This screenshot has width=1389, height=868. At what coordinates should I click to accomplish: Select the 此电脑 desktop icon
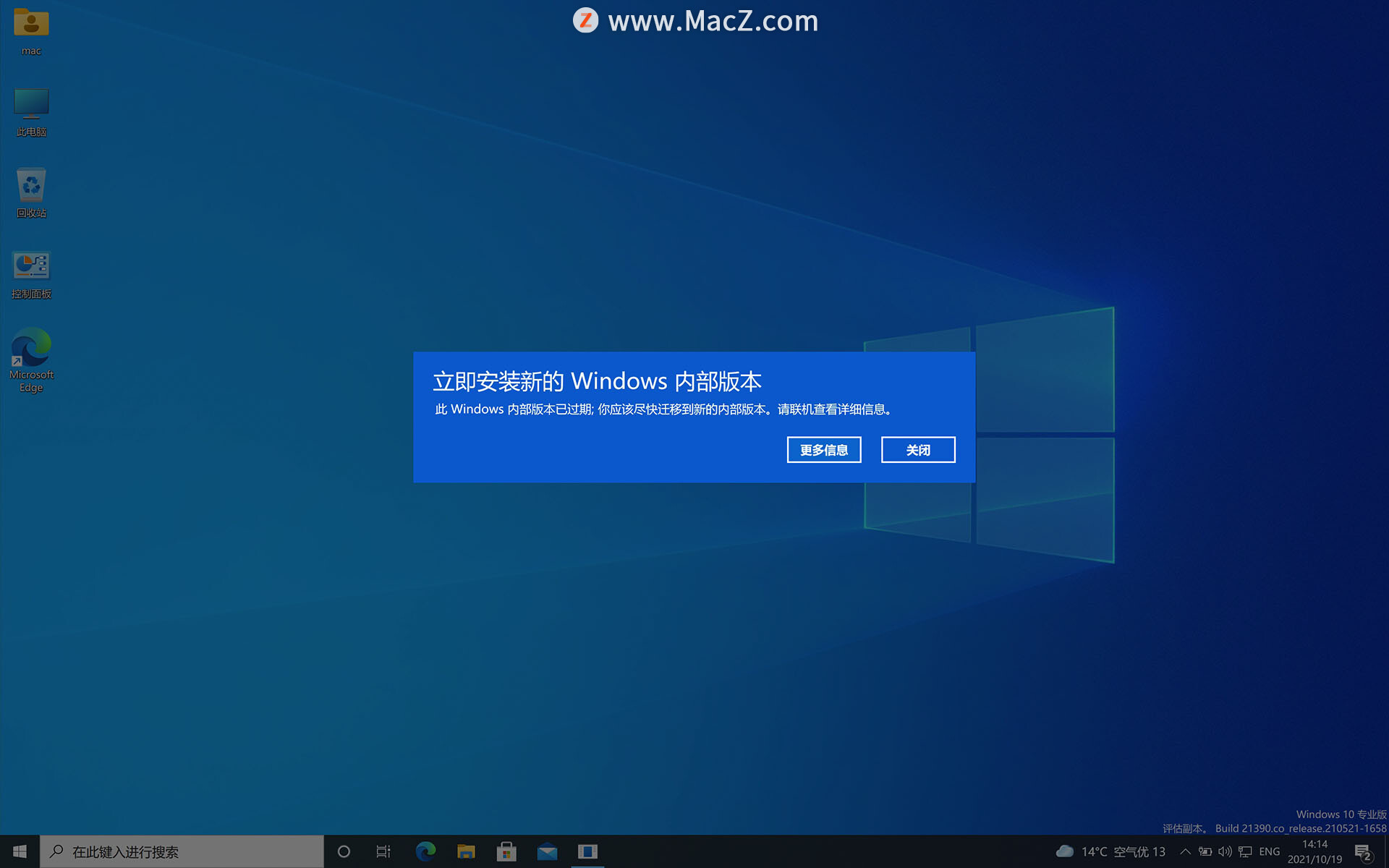[x=31, y=112]
